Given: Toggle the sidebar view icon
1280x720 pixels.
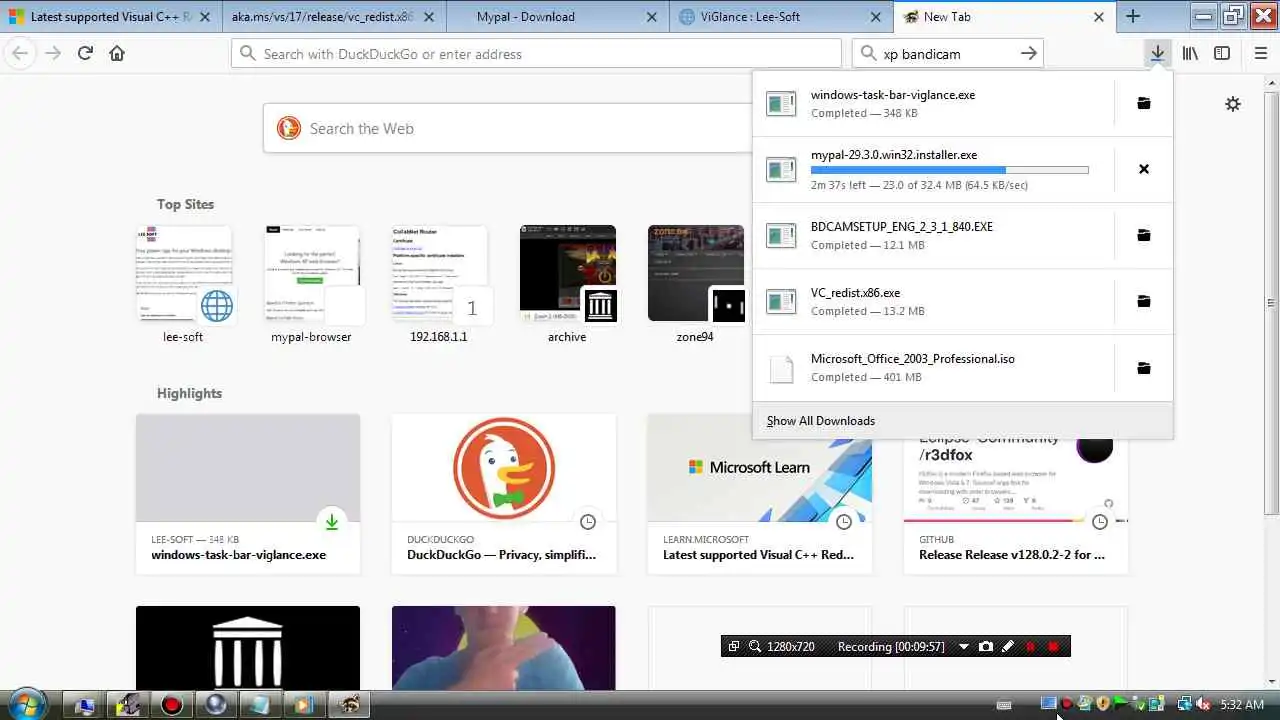Looking at the screenshot, I should 1222,54.
